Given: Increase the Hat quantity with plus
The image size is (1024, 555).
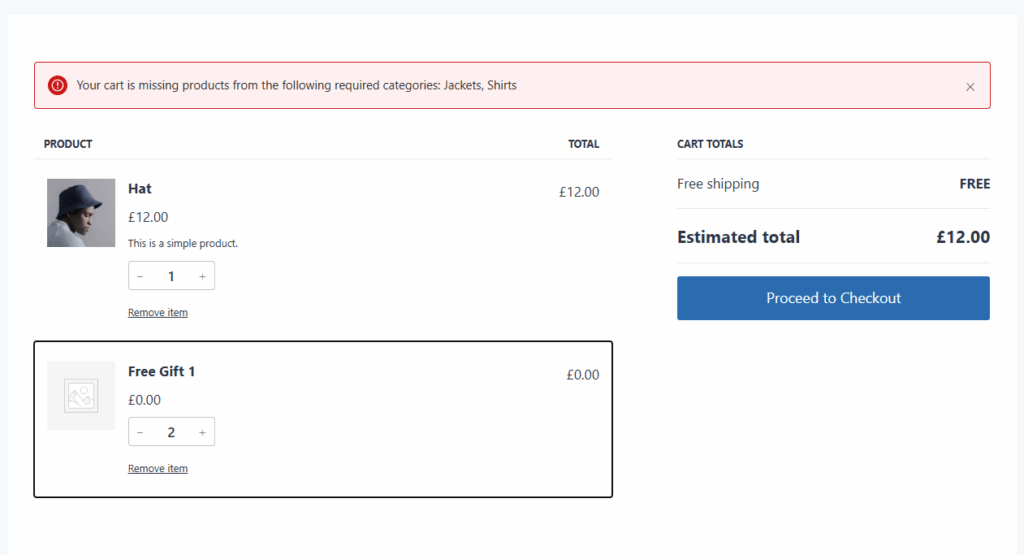Looking at the screenshot, I should point(202,276).
